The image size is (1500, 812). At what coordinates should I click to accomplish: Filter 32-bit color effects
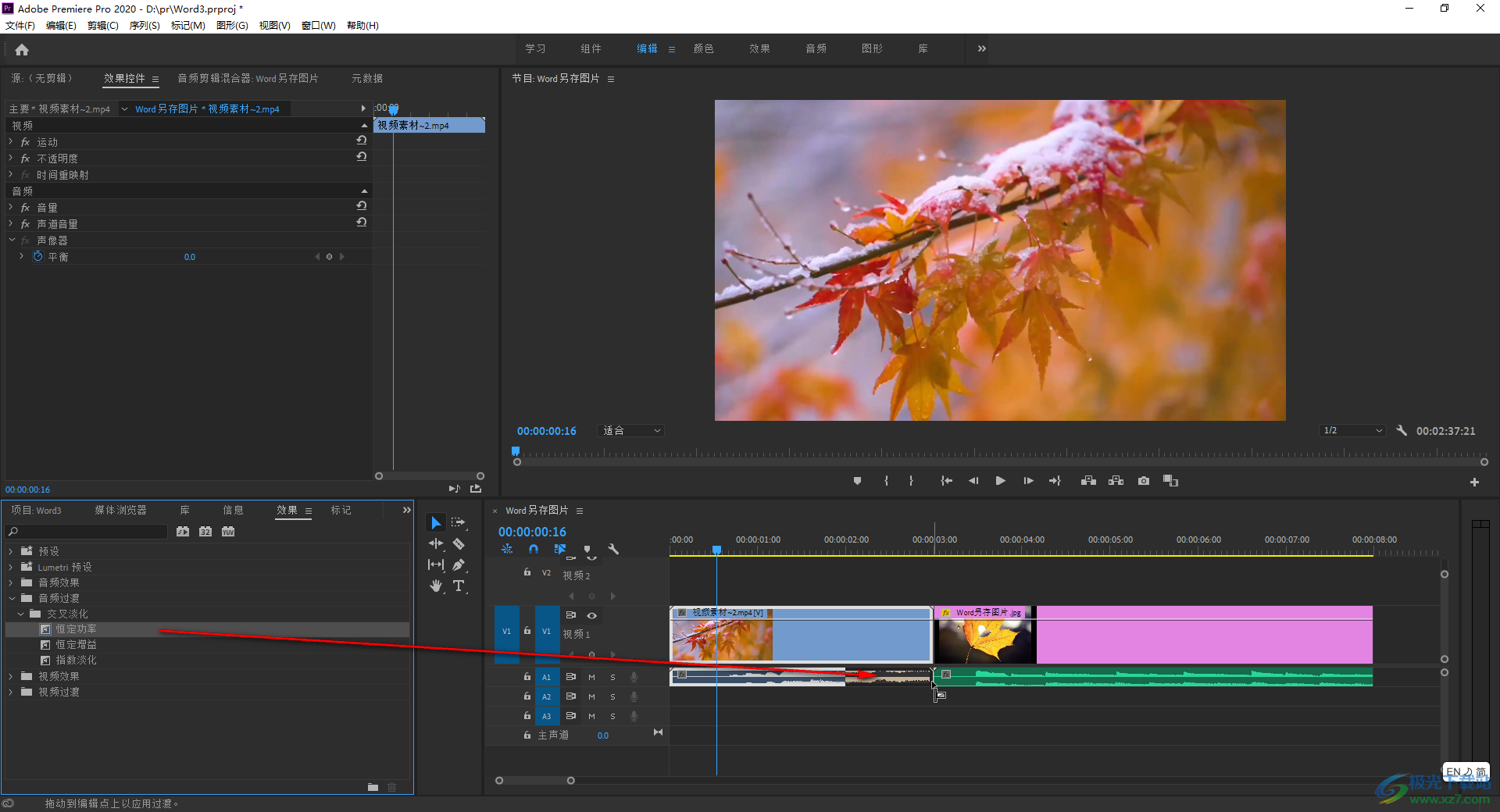205,532
